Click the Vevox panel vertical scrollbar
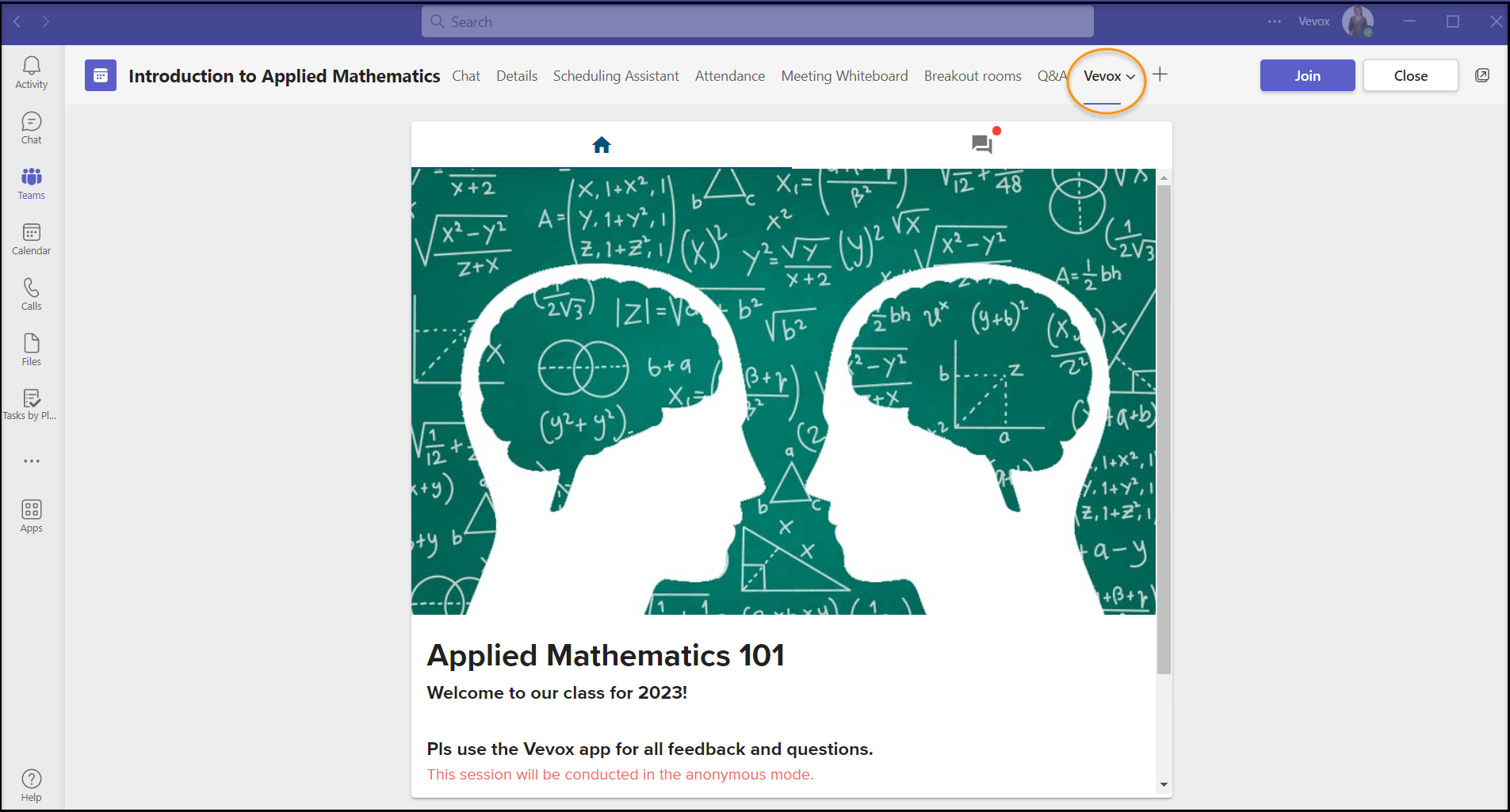Viewport: 1510px width, 812px height. click(x=1164, y=428)
